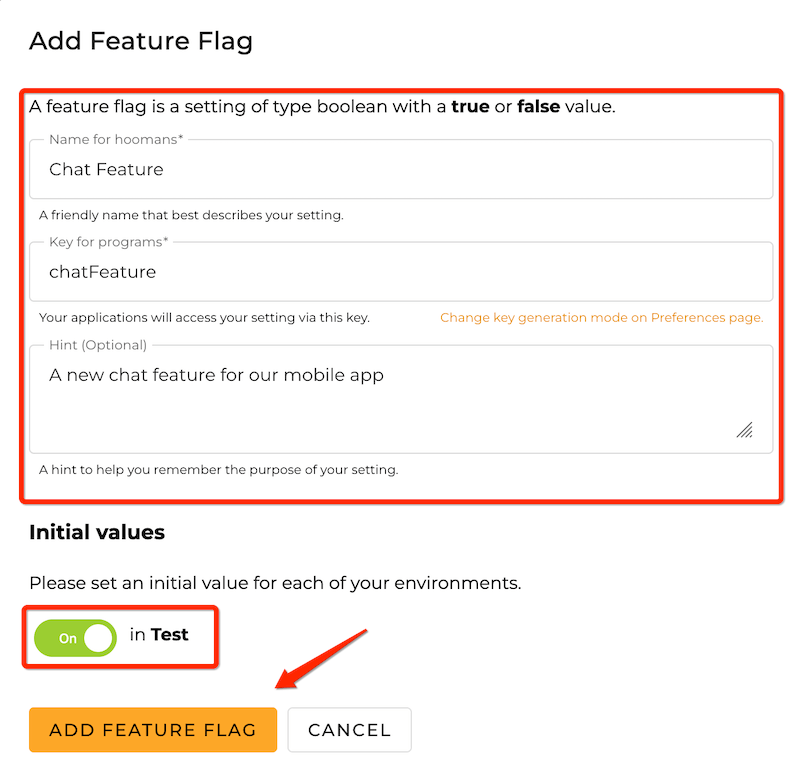
Task: Toggle the Test environment switch to Off
Action: point(74,638)
